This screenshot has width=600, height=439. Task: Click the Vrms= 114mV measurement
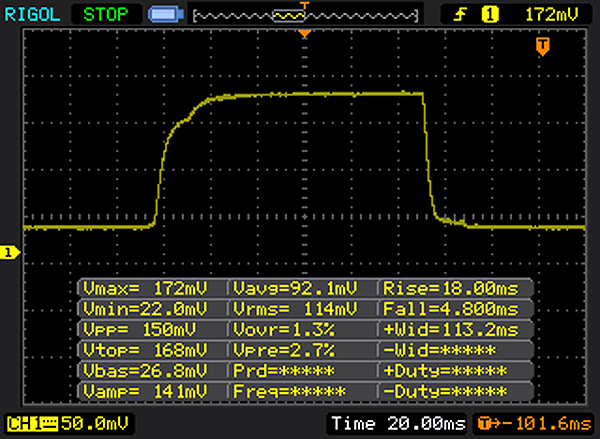coord(295,308)
